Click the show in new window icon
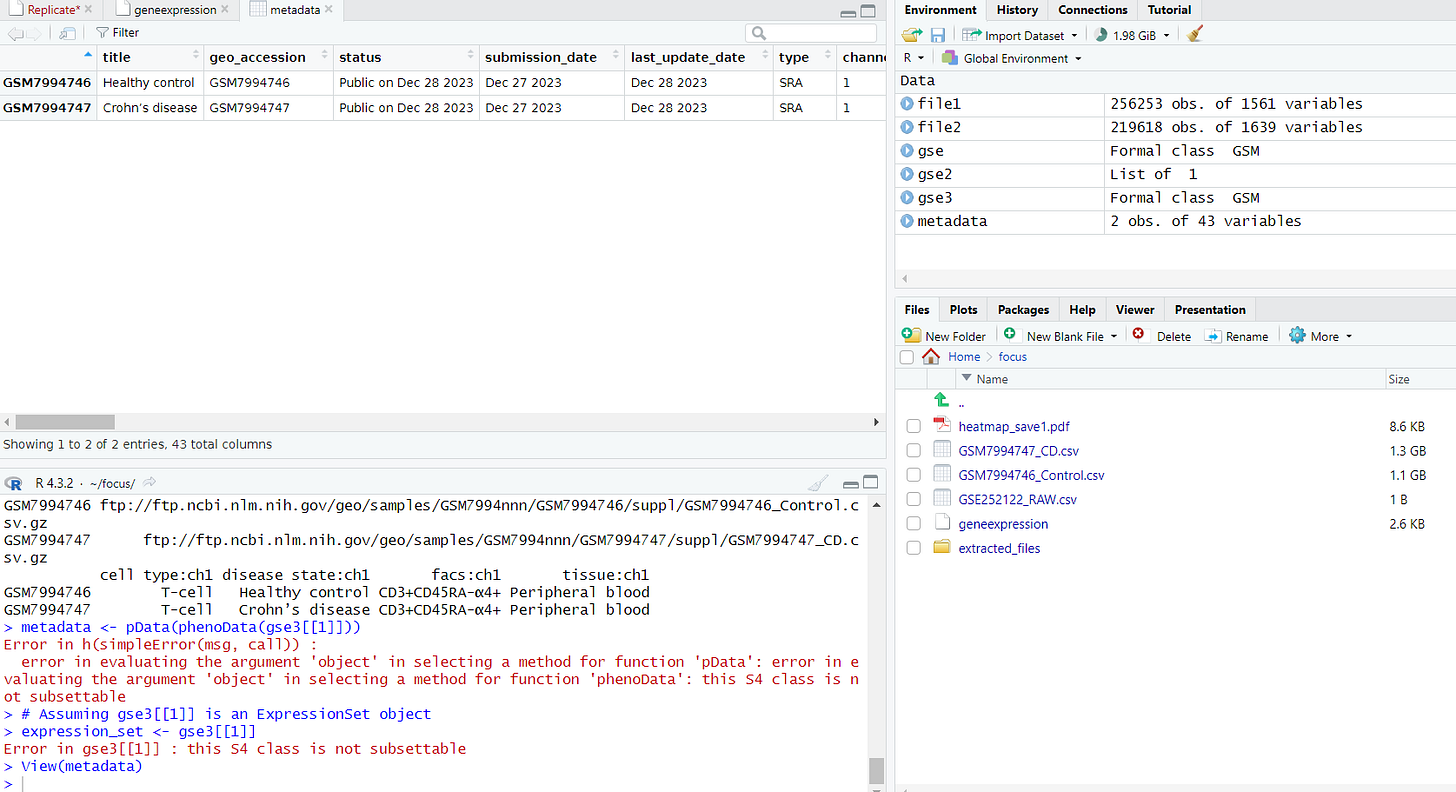Screen dimensions: 1456x792 68,33
